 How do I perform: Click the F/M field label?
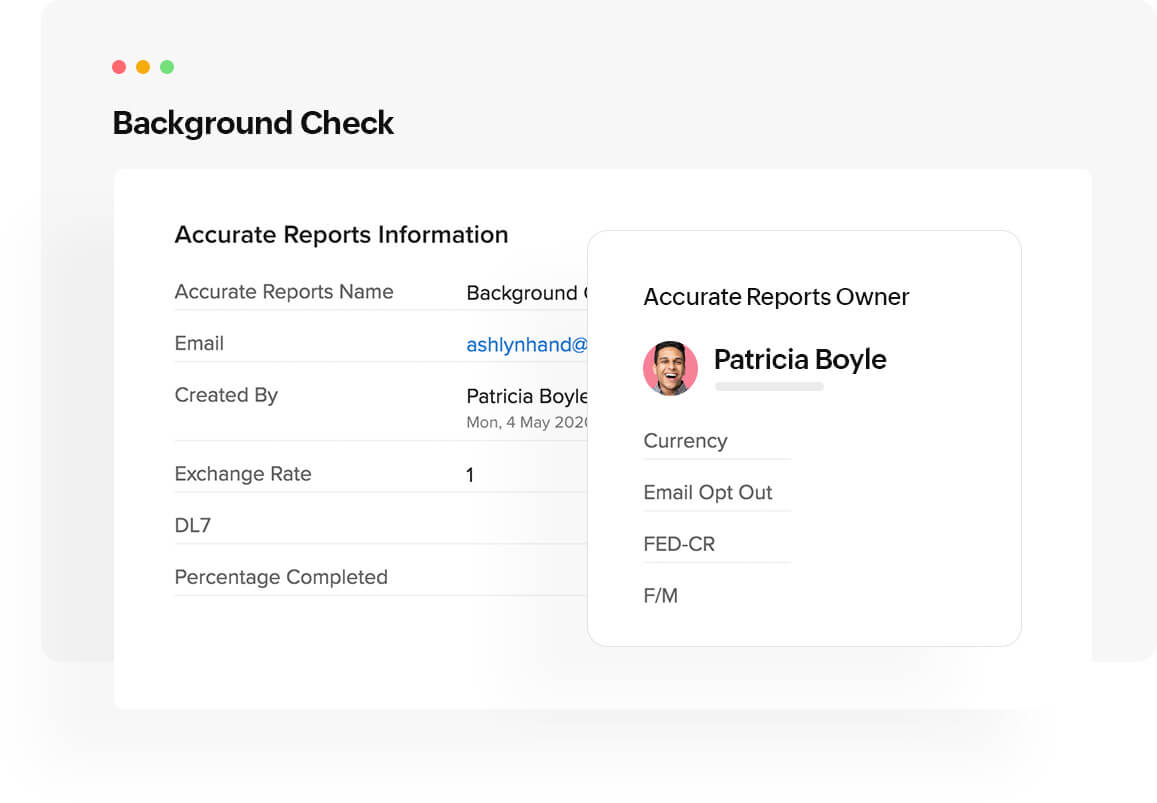661,596
